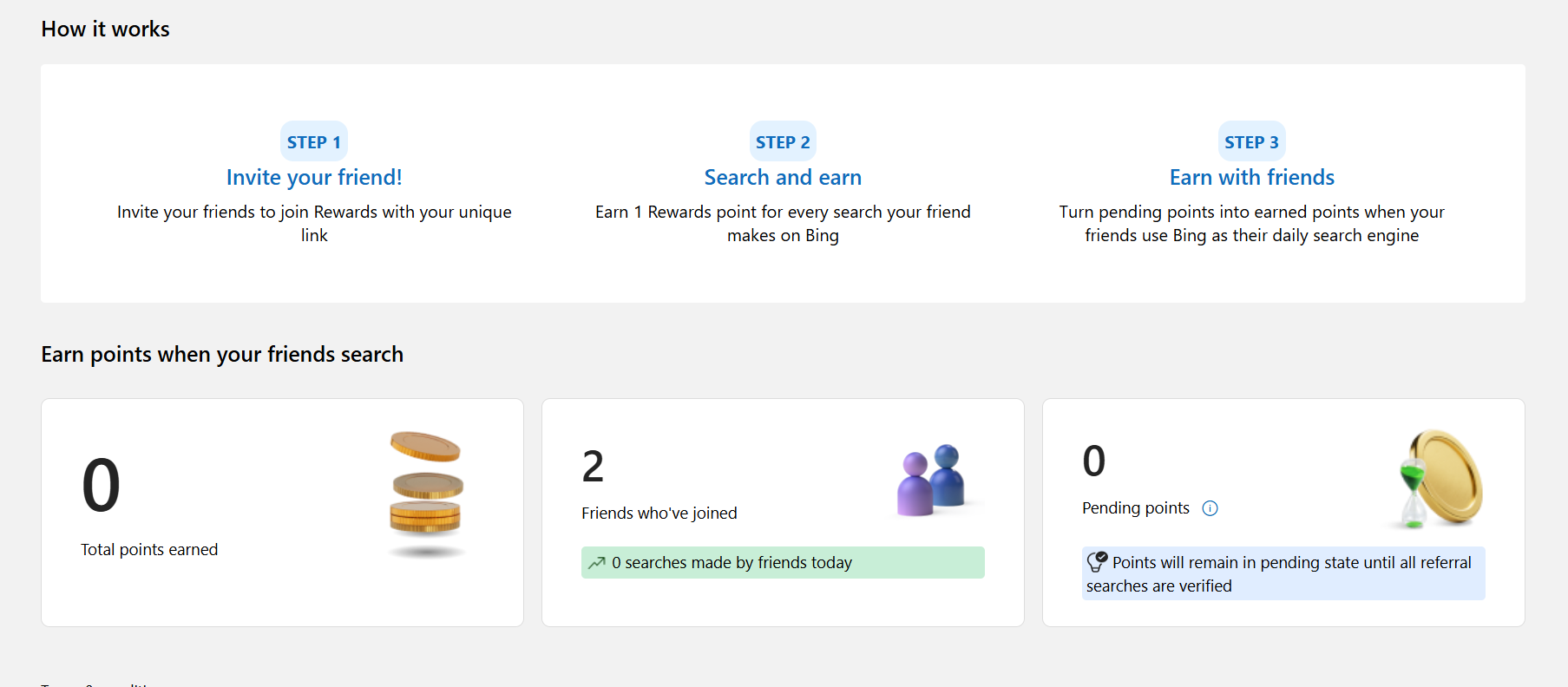Click the "Friends who've joined" label
This screenshot has width=1568, height=687.
659,514
